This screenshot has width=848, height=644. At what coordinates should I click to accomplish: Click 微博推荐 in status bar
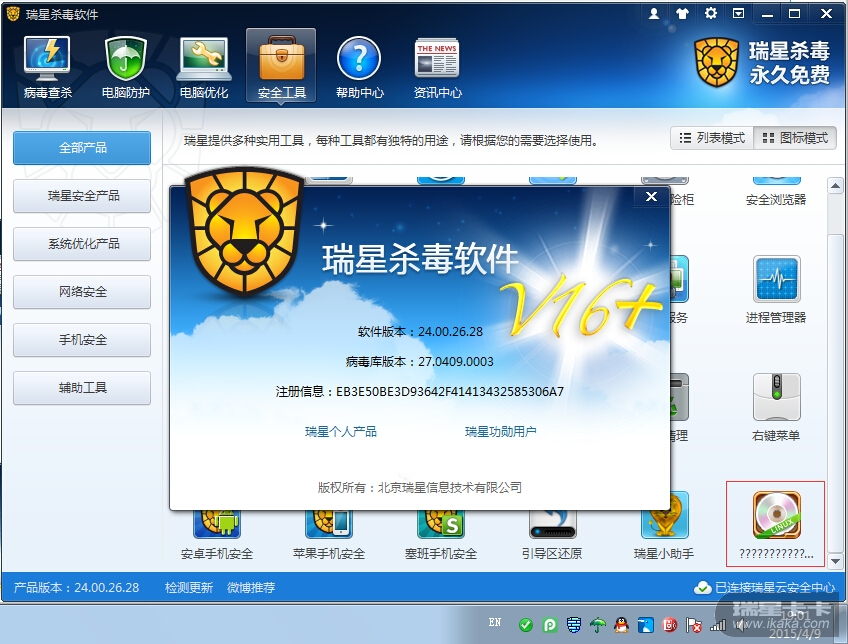click(251, 587)
